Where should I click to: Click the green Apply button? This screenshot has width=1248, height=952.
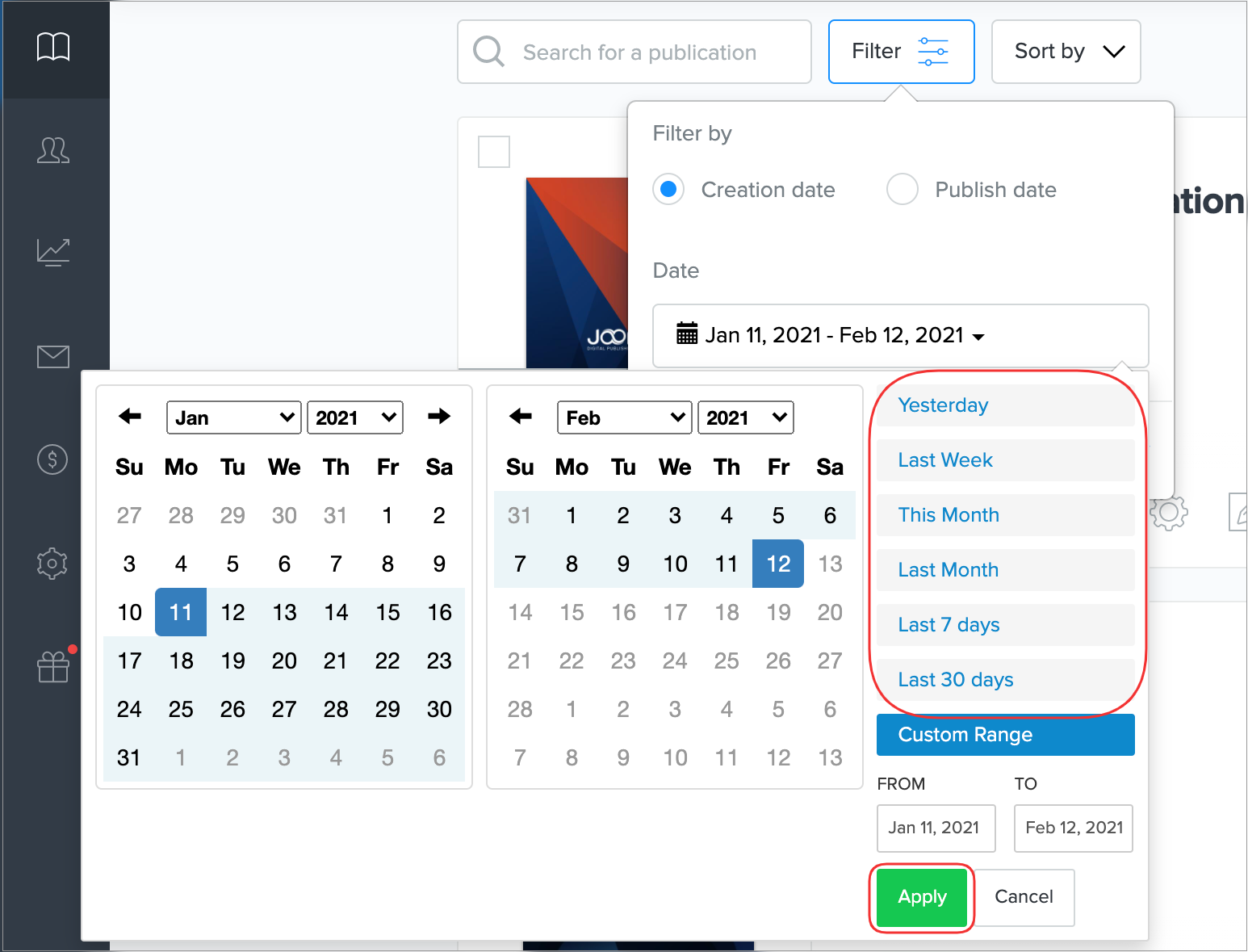[x=922, y=897]
